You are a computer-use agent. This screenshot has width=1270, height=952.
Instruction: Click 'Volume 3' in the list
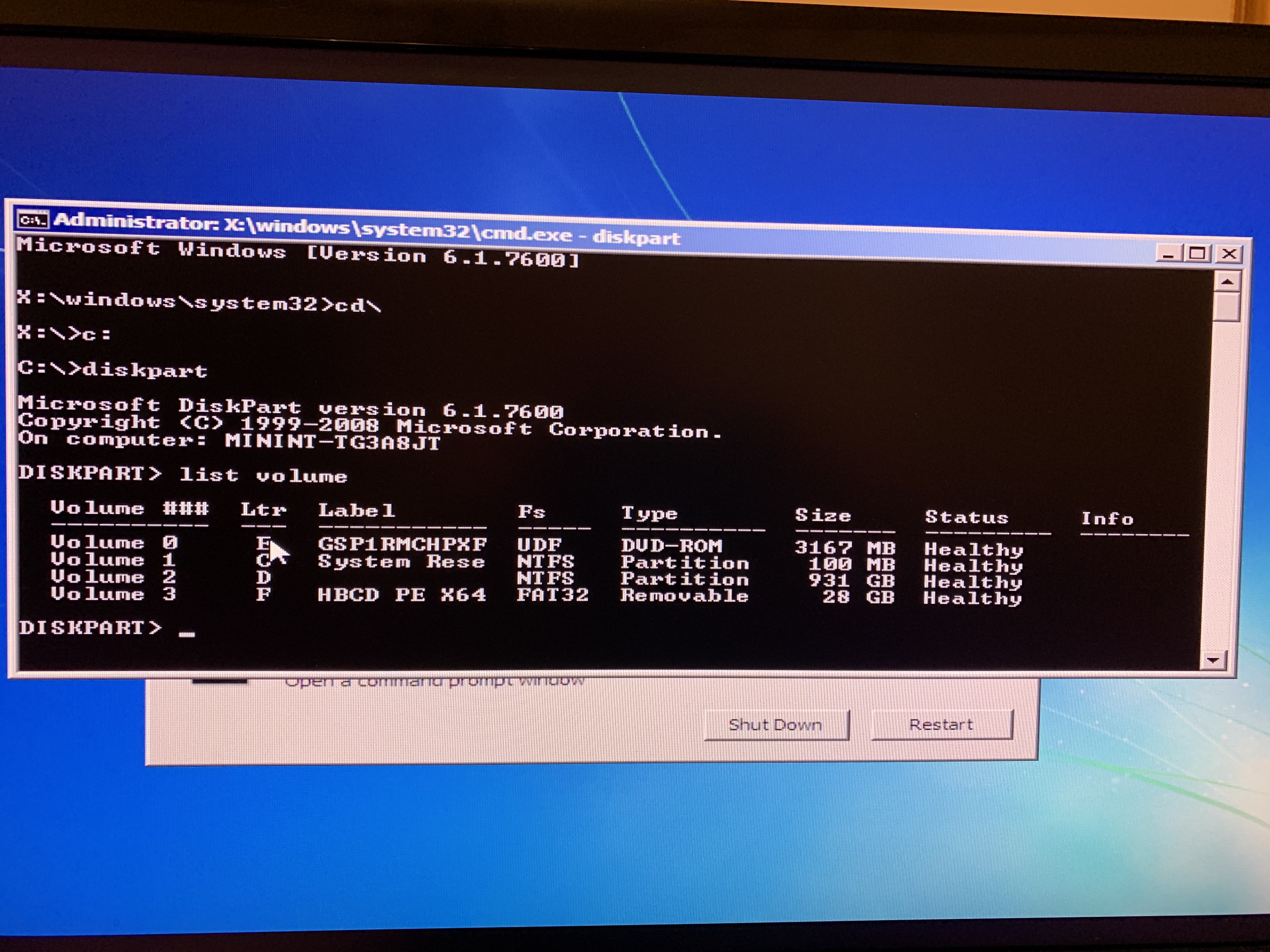tap(113, 593)
